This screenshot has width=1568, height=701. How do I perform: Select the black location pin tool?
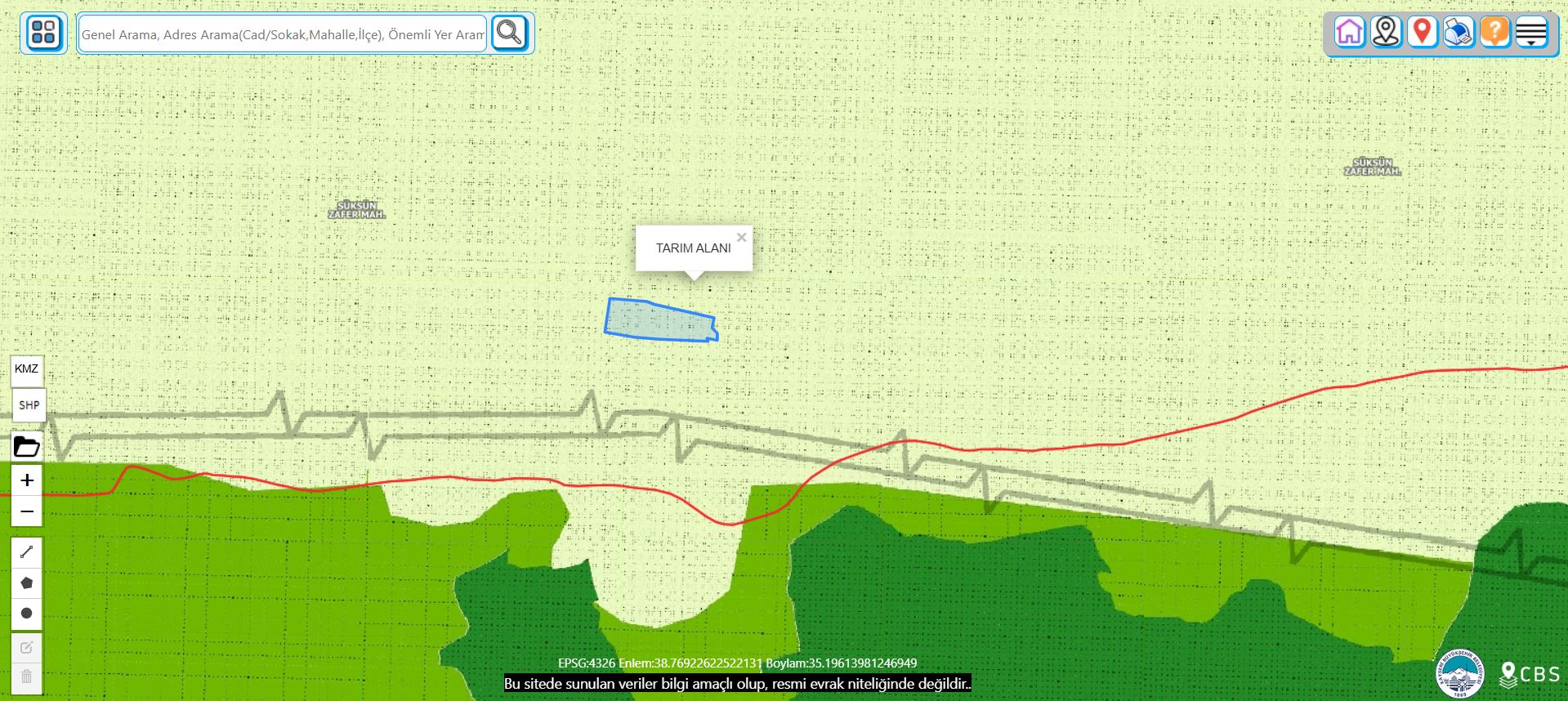point(1386,33)
